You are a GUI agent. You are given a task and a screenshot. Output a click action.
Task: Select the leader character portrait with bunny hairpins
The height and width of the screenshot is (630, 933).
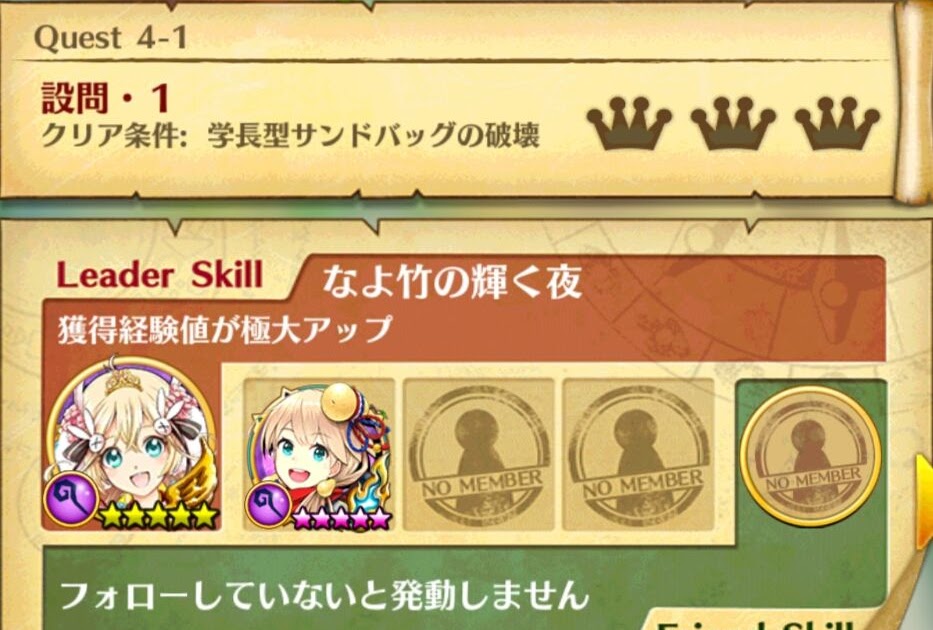[131, 441]
